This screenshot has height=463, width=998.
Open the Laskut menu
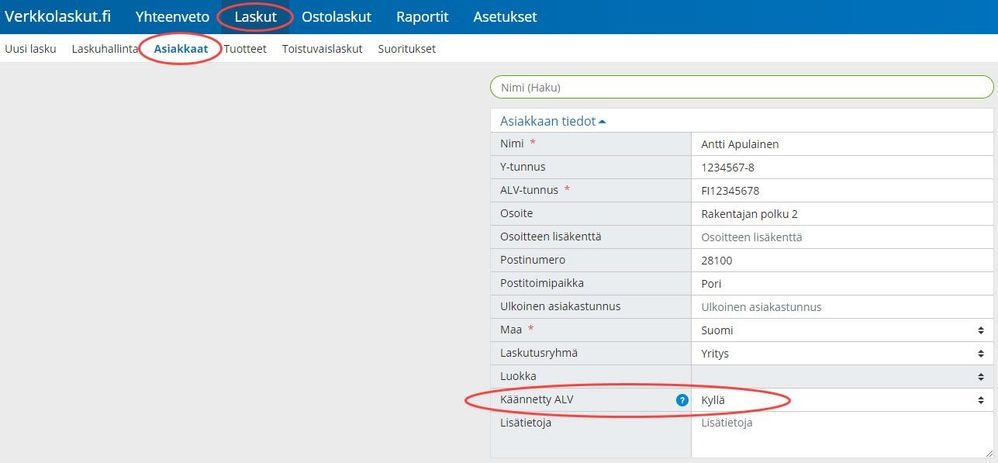tap(255, 17)
